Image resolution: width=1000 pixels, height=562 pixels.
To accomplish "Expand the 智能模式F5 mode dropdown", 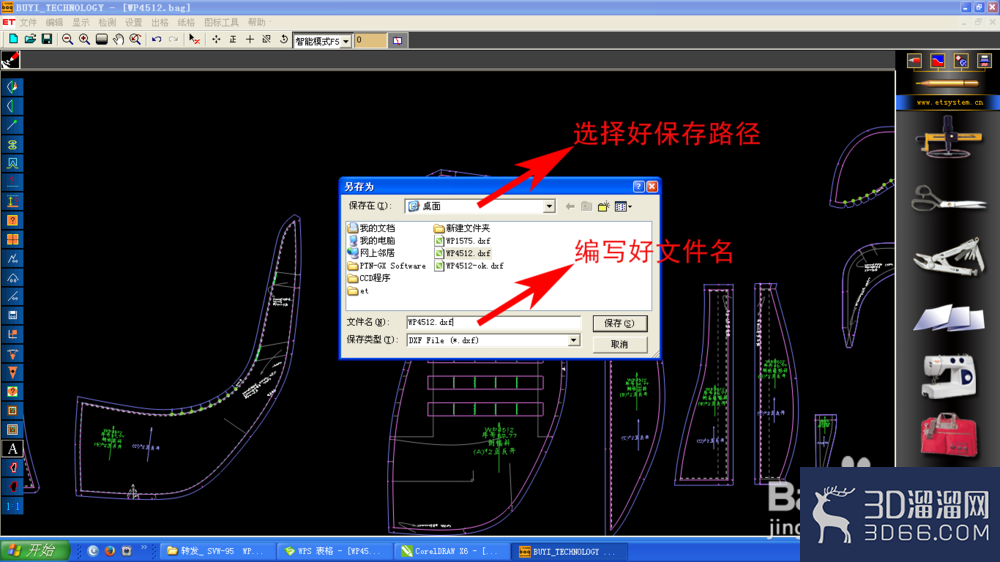I will tap(346, 41).
